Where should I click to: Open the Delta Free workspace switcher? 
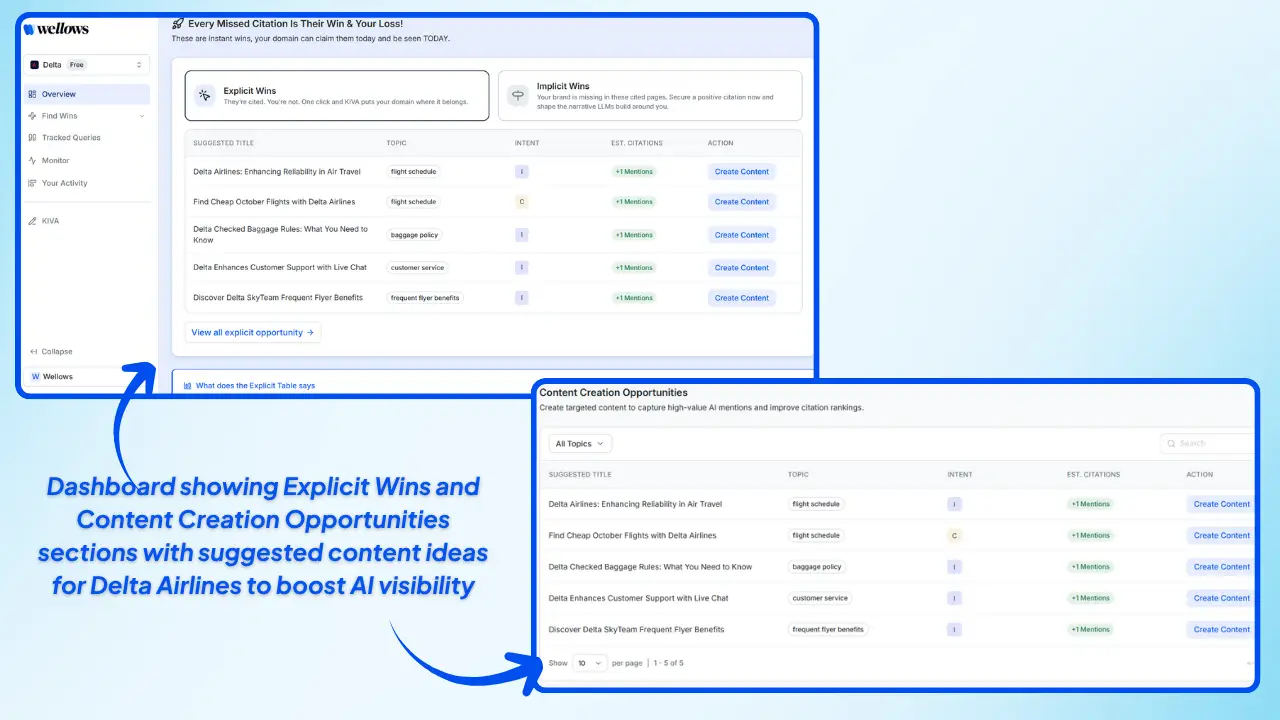(87, 65)
